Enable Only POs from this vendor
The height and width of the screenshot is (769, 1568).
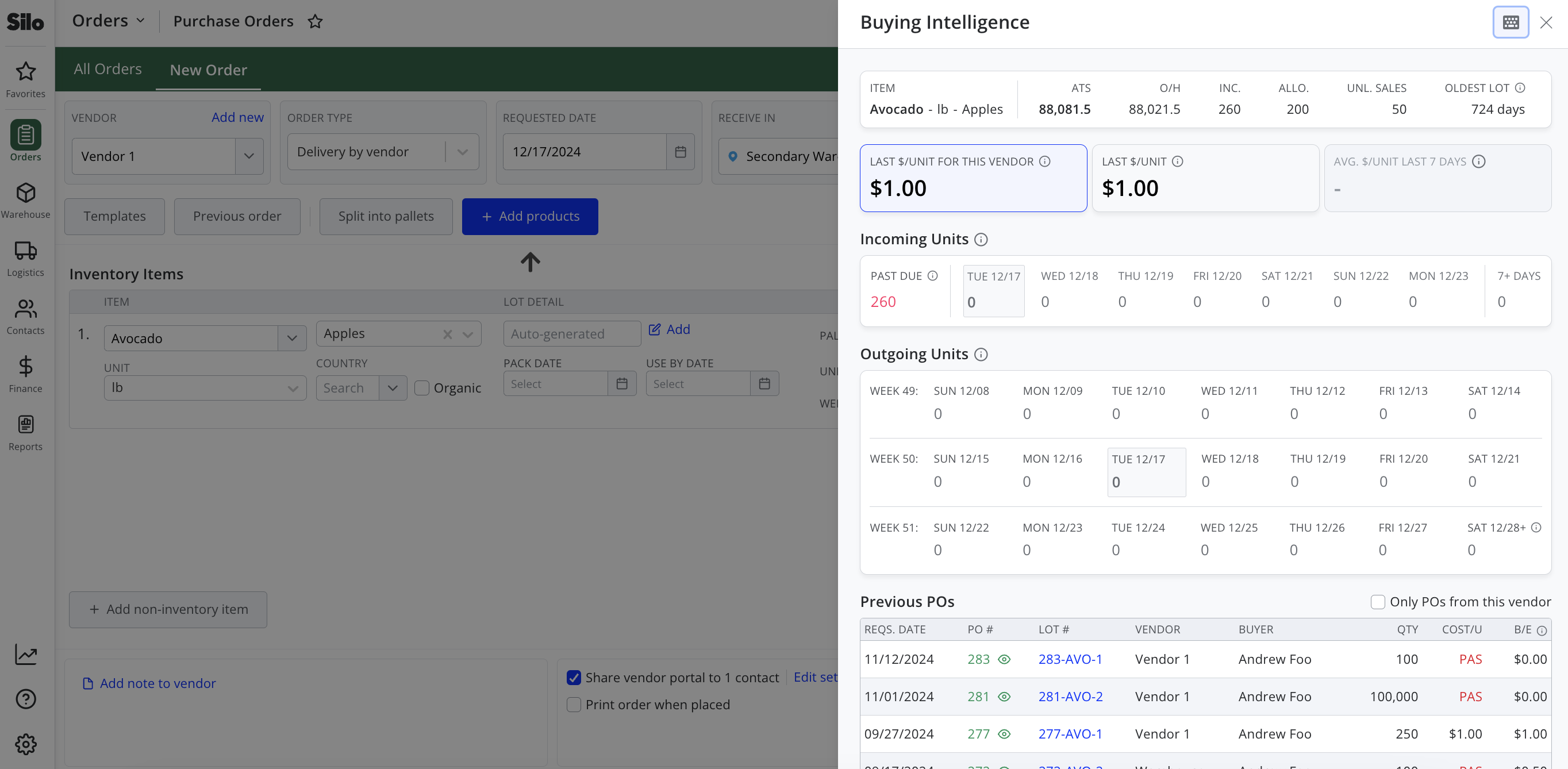1378,602
